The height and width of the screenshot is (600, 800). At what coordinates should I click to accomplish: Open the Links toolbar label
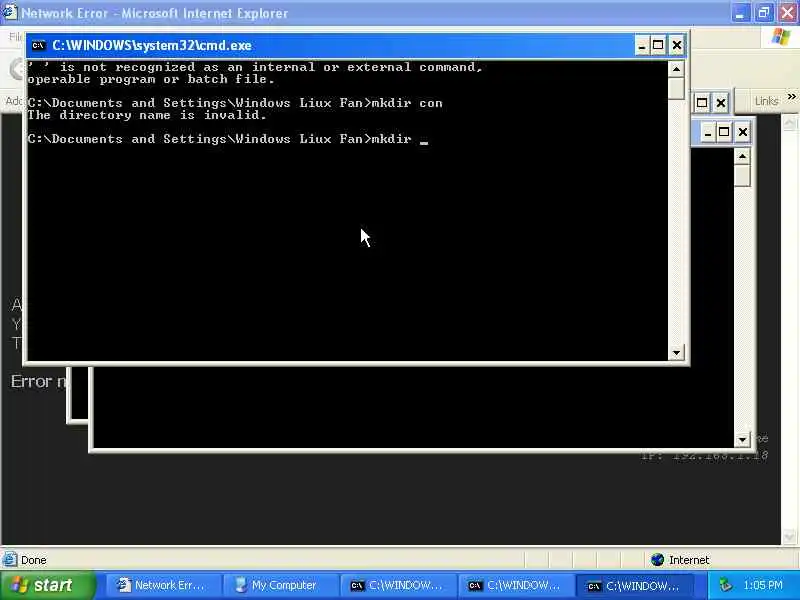(766, 101)
